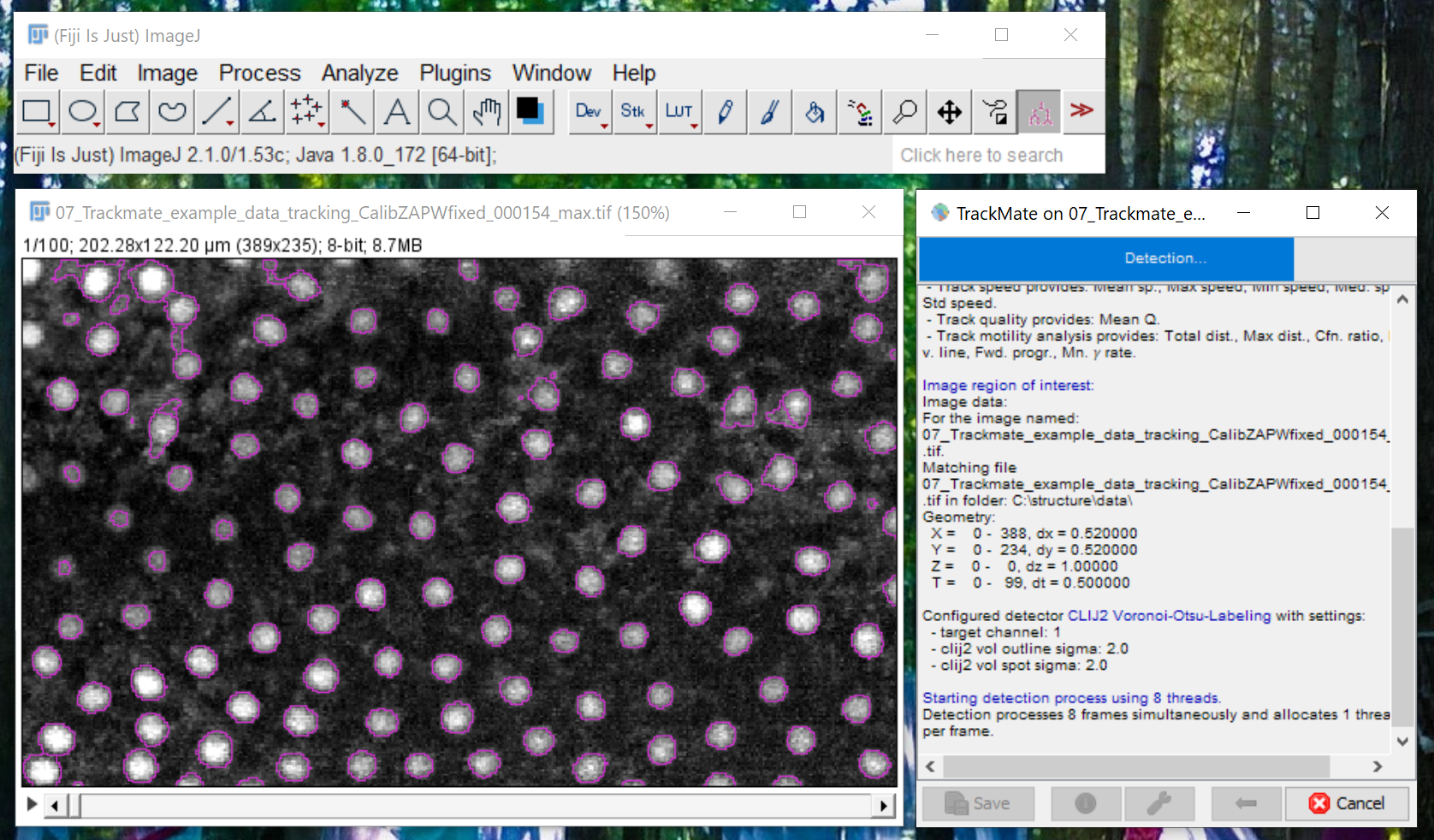Viewport: 1434px width, 840px height.
Task: Click the TrackMate info circle button
Action: click(1085, 803)
